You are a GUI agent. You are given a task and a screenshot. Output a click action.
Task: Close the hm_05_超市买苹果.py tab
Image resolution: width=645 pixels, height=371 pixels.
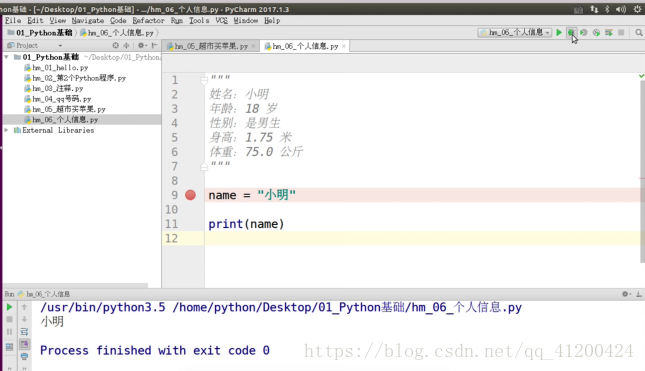point(253,46)
